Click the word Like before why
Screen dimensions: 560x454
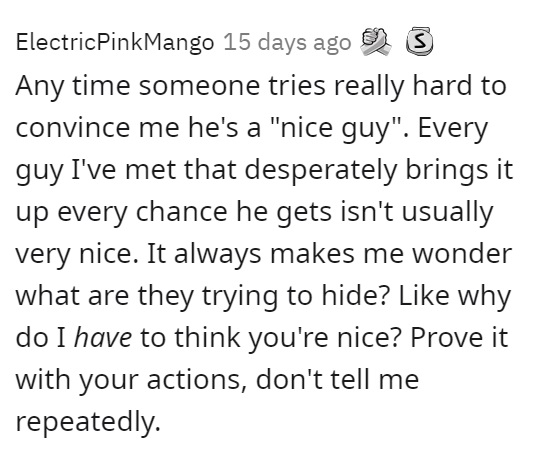[x=424, y=296]
